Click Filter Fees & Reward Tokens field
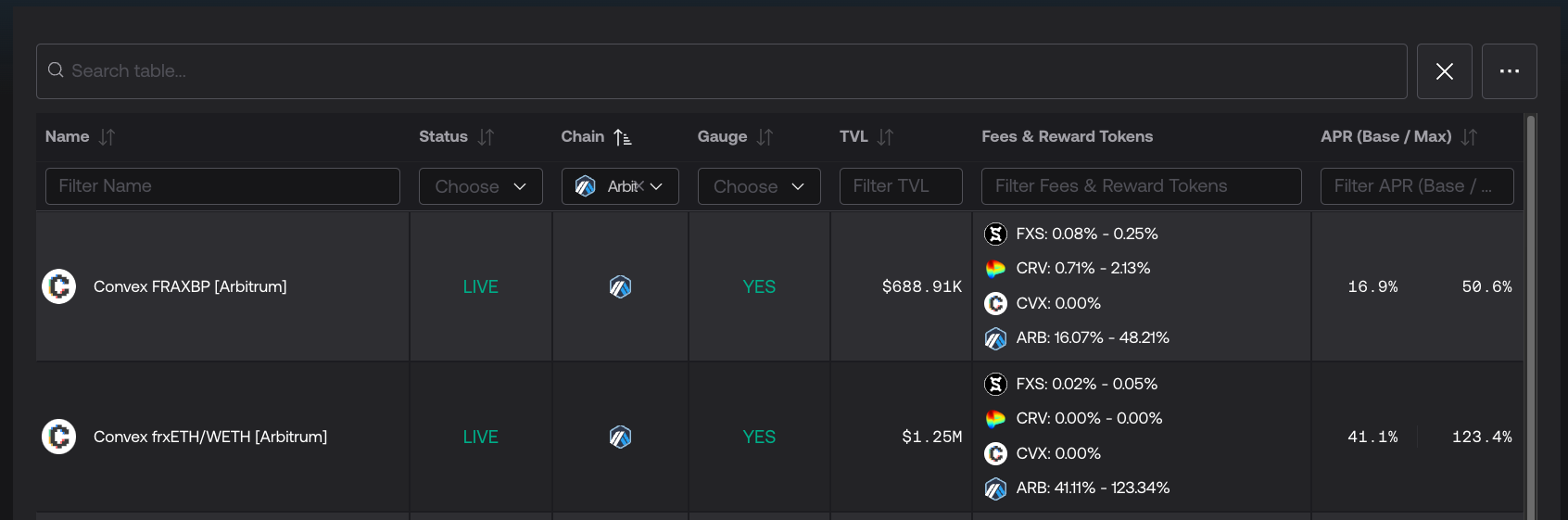The height and width of the screenshot is (520, 1568). coord(1141,186)
